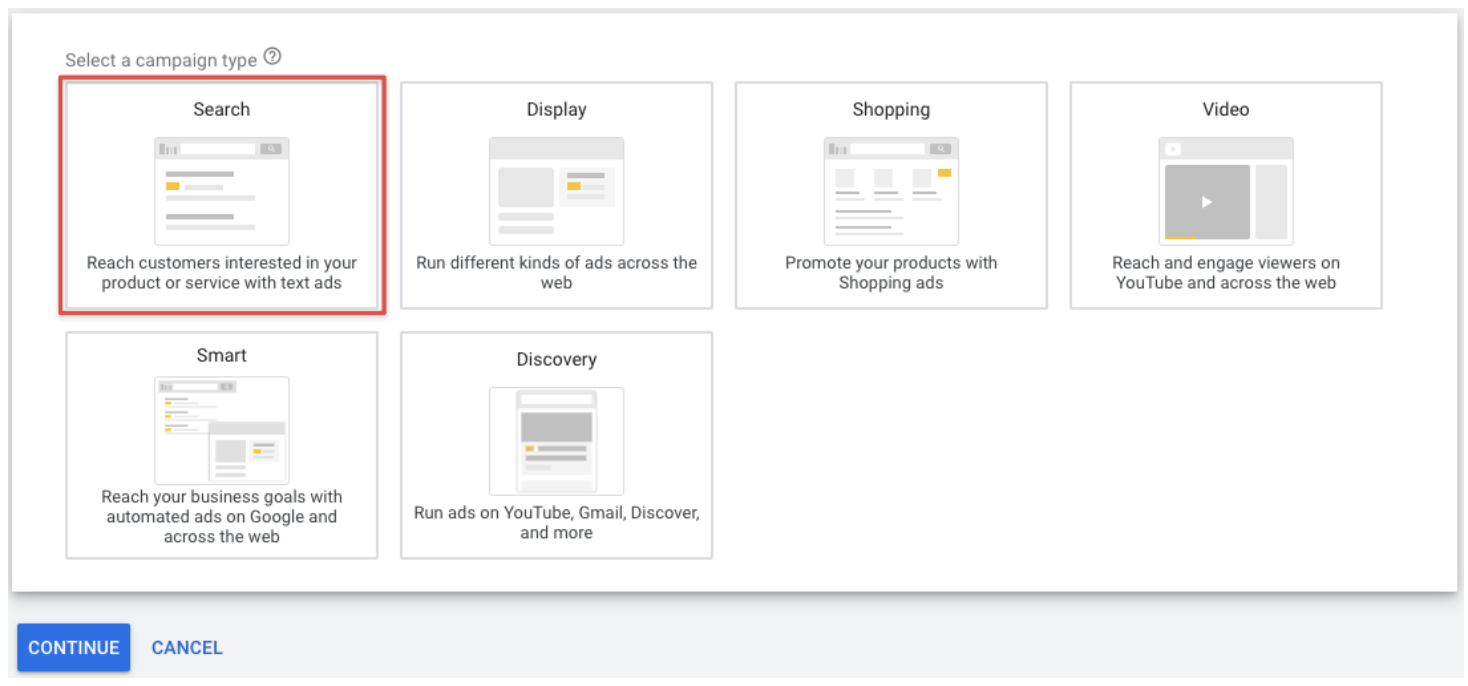Select the Discovery campaign type card

tap(557, 445)
